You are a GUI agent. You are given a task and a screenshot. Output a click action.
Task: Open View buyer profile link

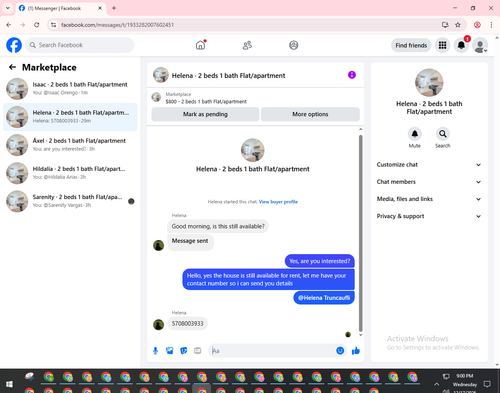point(278,202)
